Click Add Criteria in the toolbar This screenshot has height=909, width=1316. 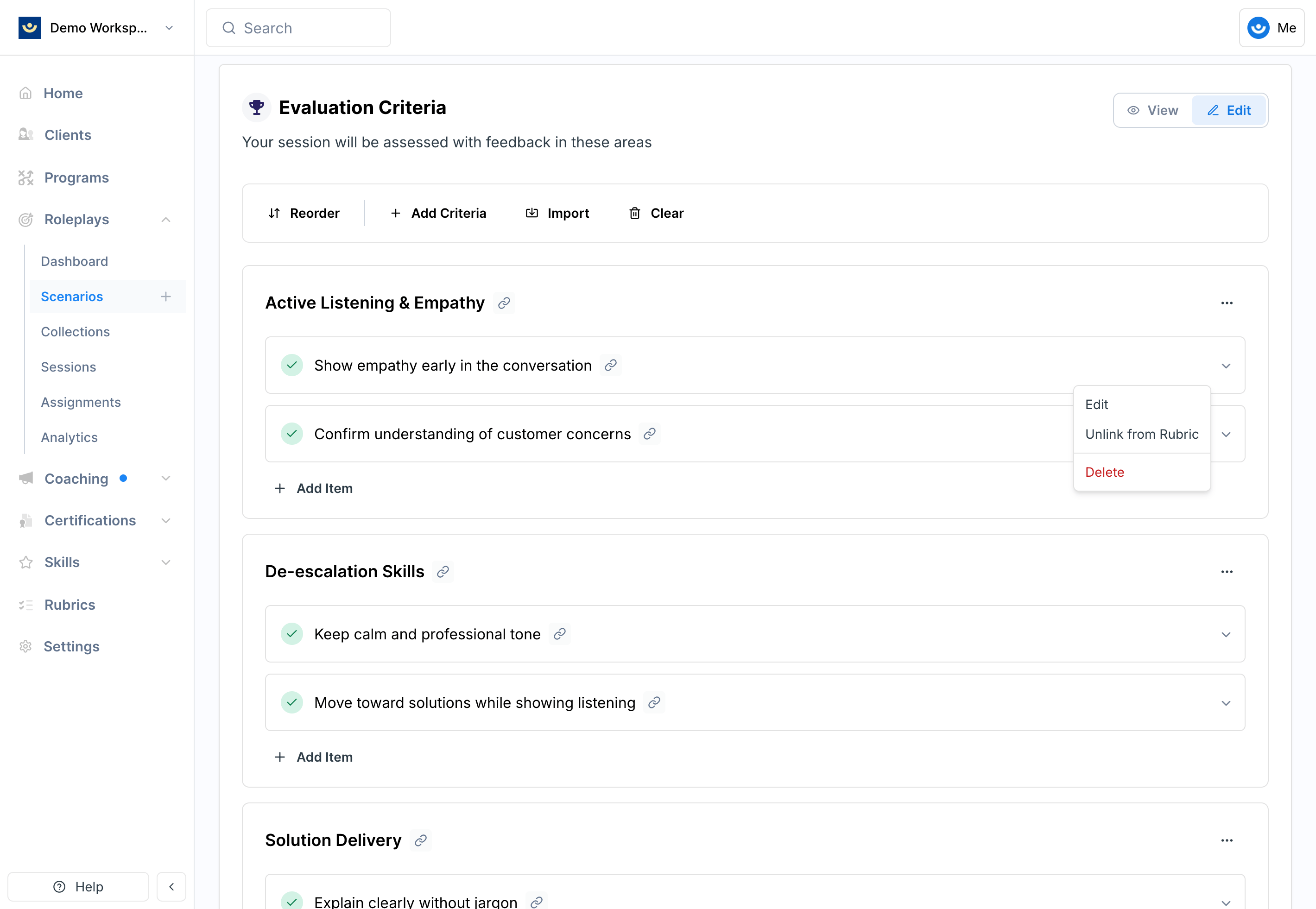(438, 214)
